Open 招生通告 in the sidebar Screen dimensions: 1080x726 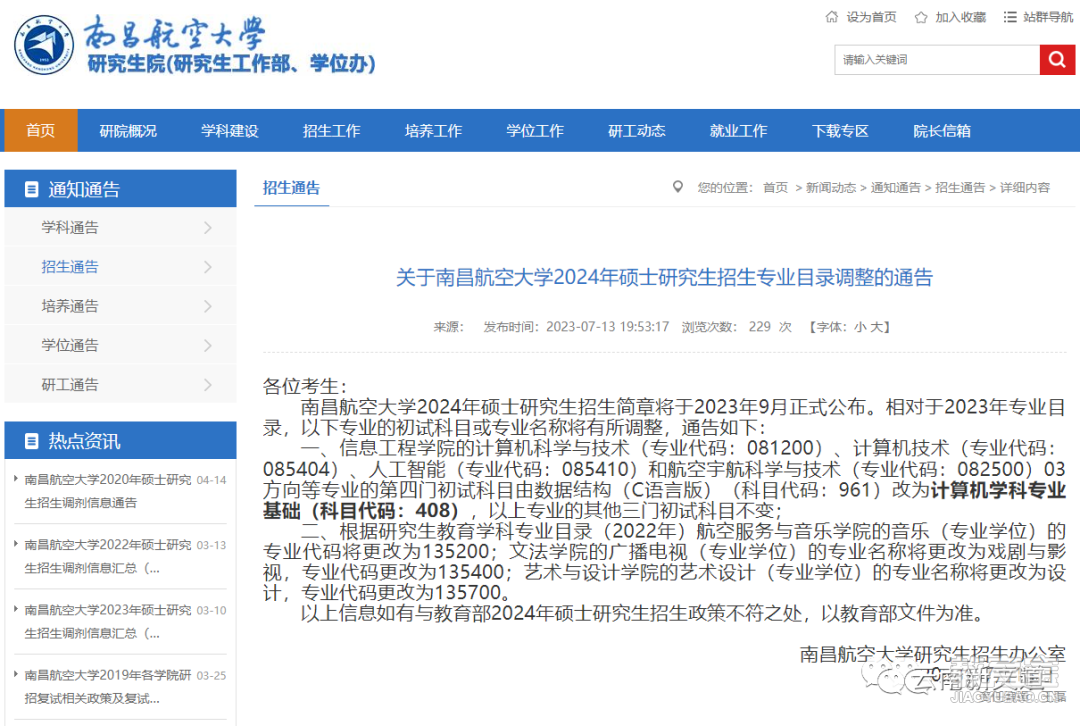[70, 267]
